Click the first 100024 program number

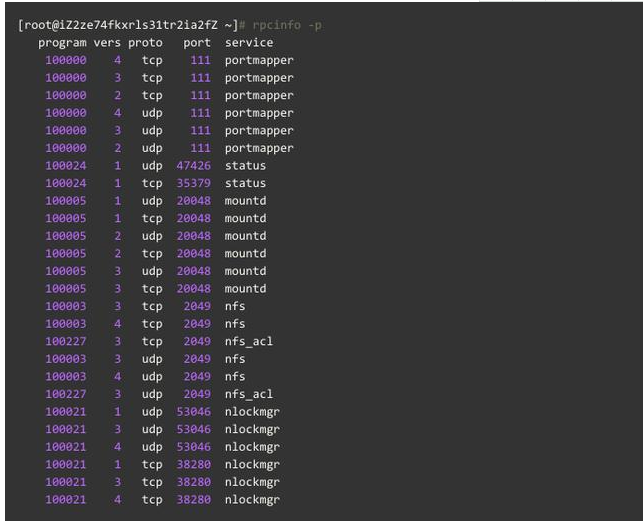[66, 166]
